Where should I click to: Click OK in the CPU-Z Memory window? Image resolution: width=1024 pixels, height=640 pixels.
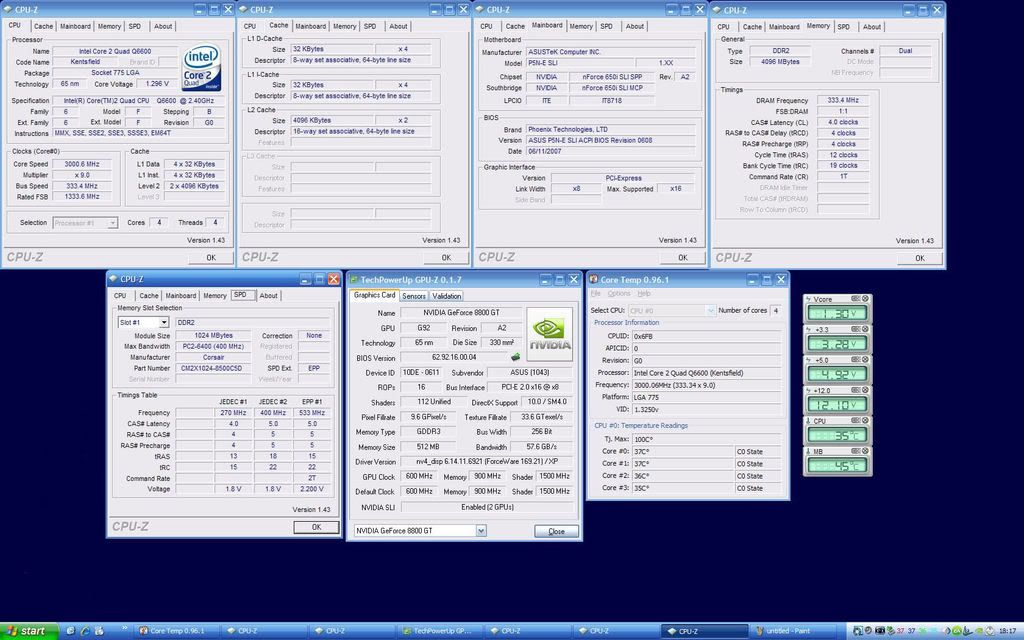920,258
